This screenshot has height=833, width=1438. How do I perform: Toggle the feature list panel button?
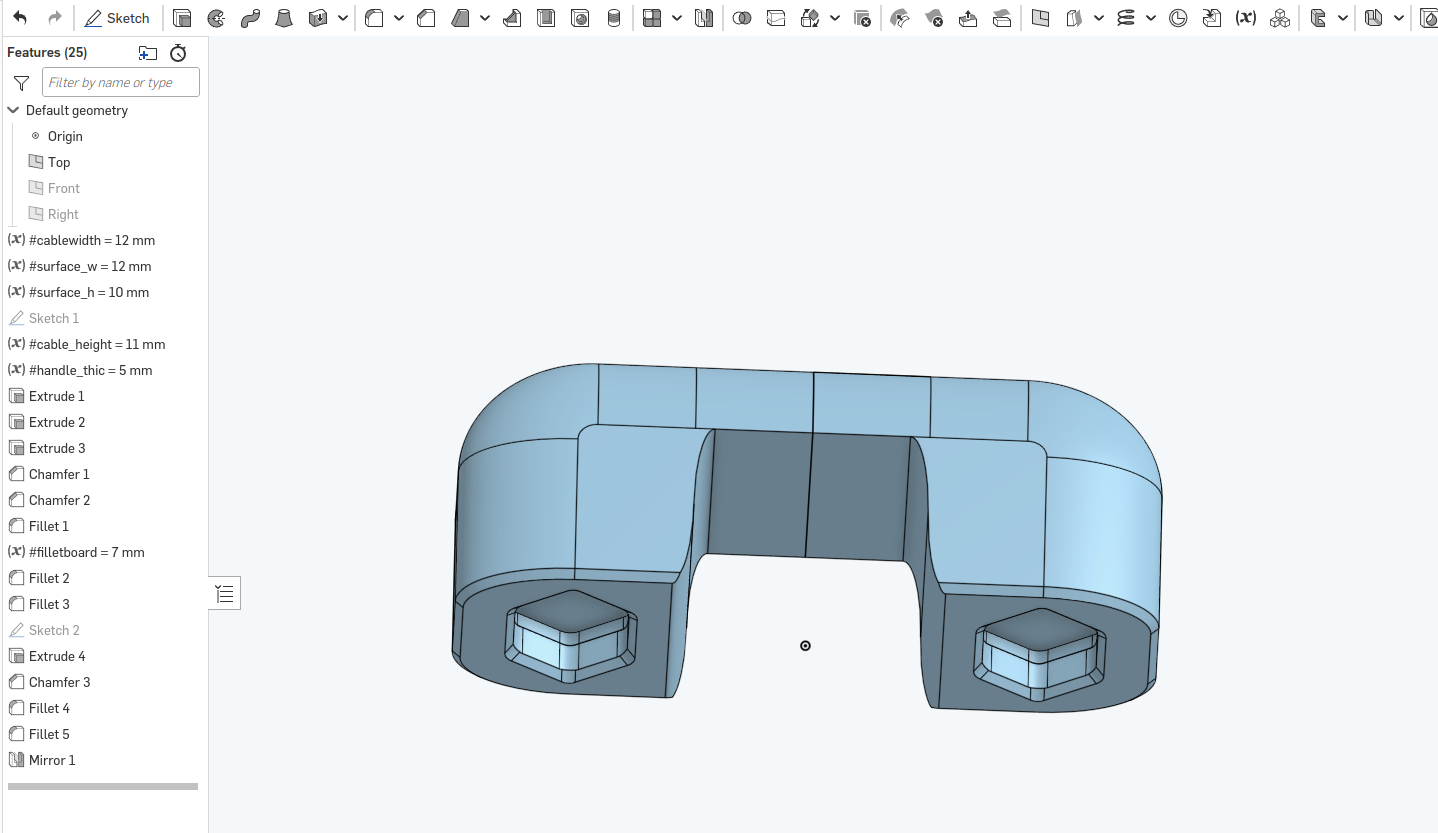(x=225, y=594)
